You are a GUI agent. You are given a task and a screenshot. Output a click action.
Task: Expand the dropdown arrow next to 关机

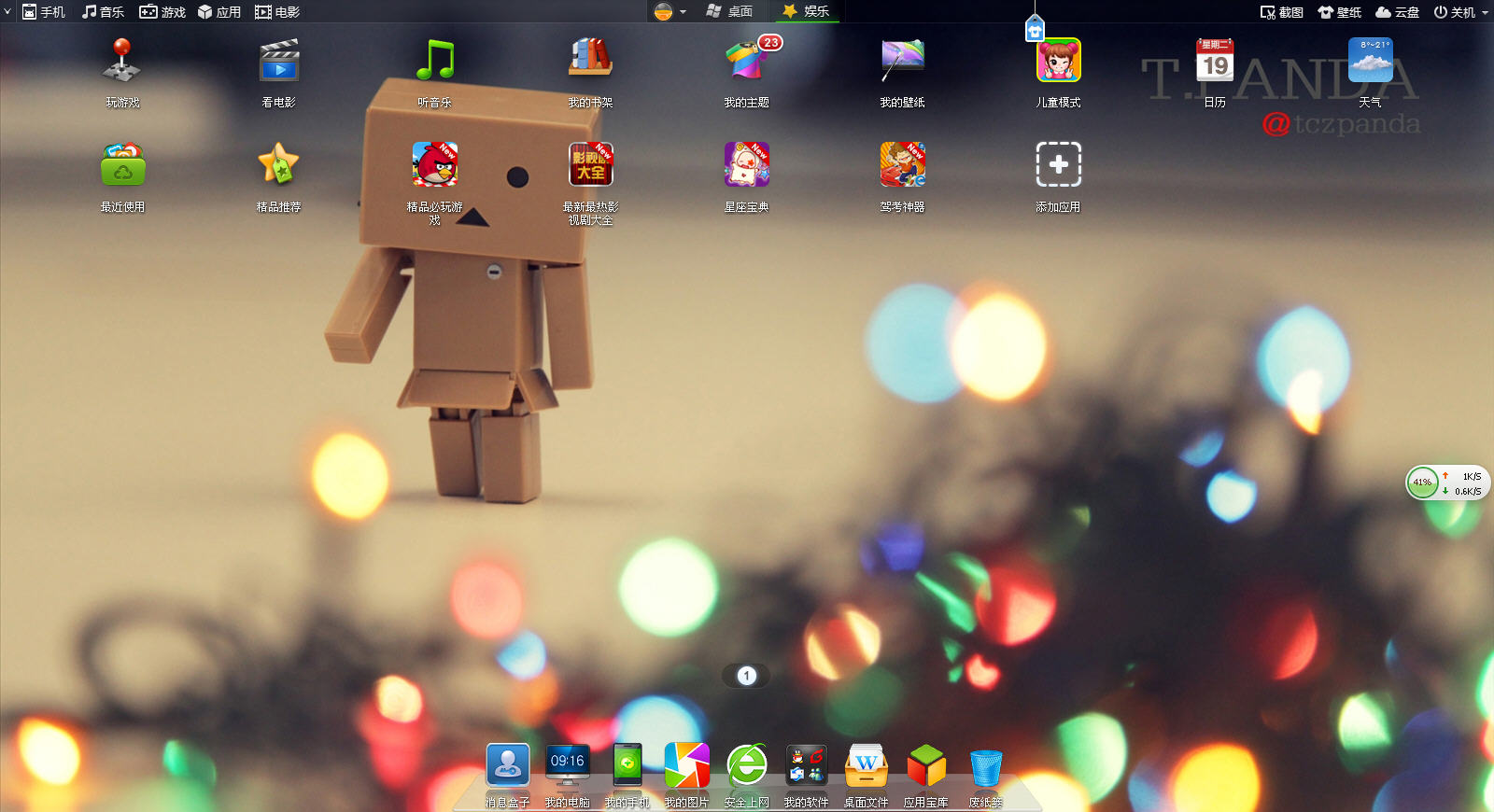(1485, 12)
